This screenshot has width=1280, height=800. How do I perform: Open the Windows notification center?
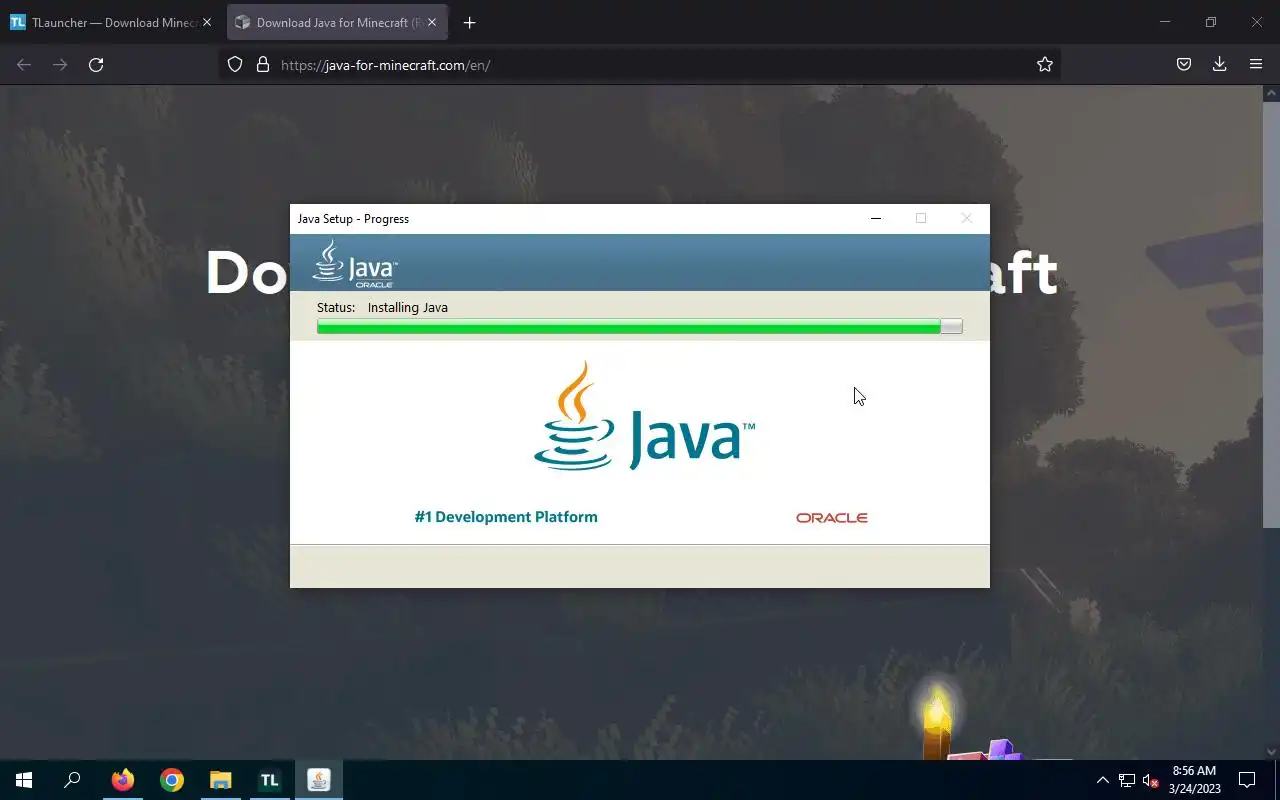tap(1247, 780)
